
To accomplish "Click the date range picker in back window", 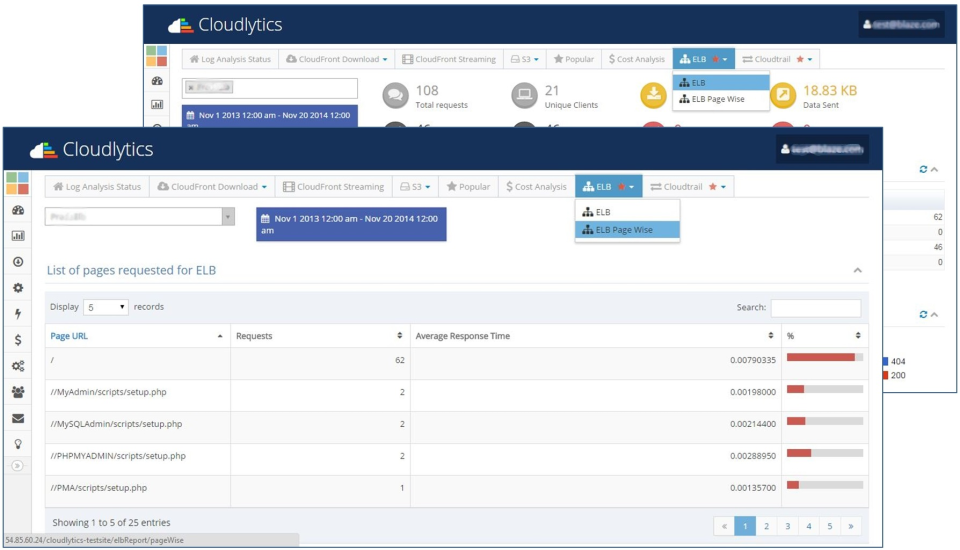I will 270,116.
